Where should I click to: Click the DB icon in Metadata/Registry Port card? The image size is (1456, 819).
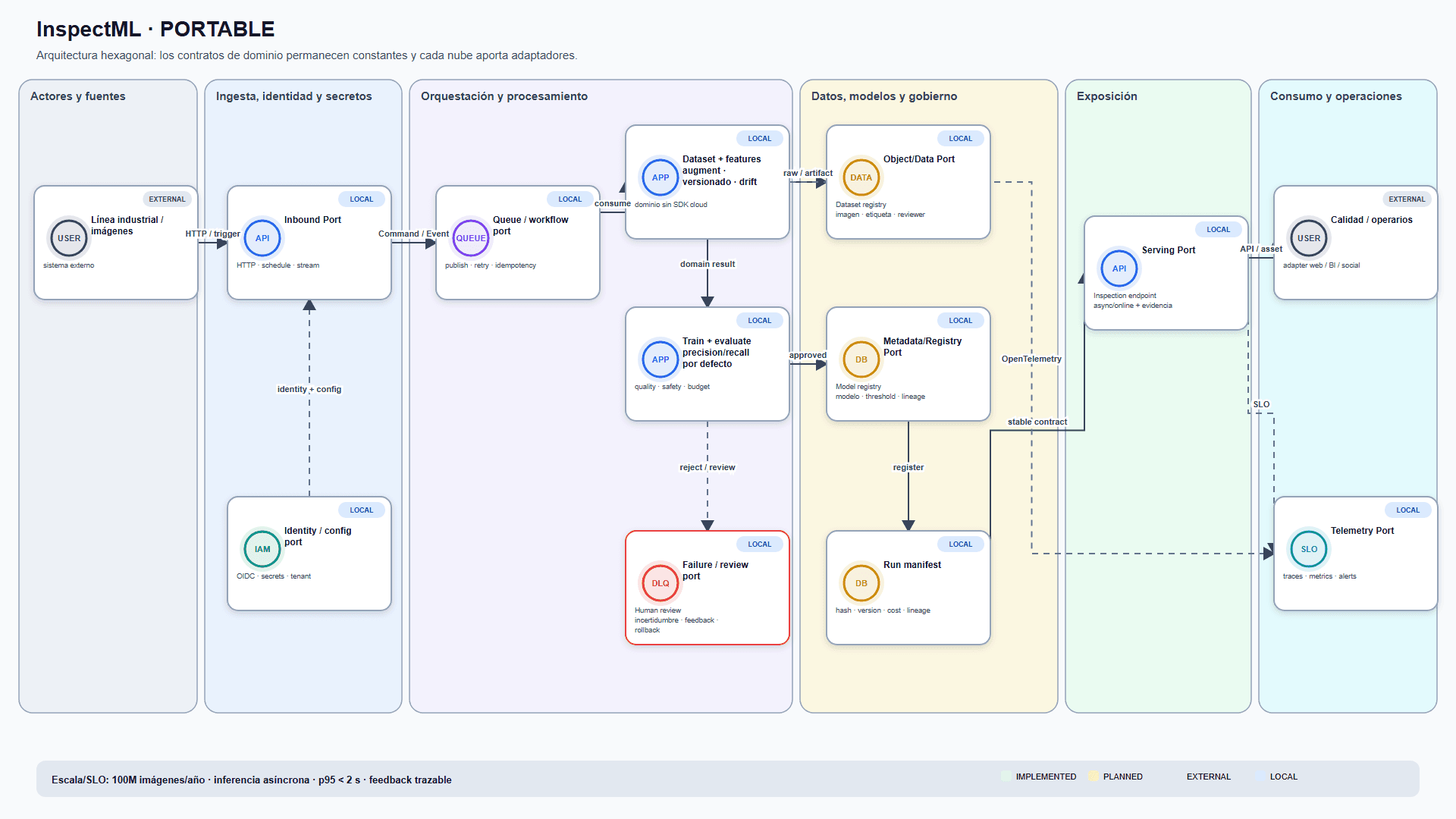coord(861,359)
